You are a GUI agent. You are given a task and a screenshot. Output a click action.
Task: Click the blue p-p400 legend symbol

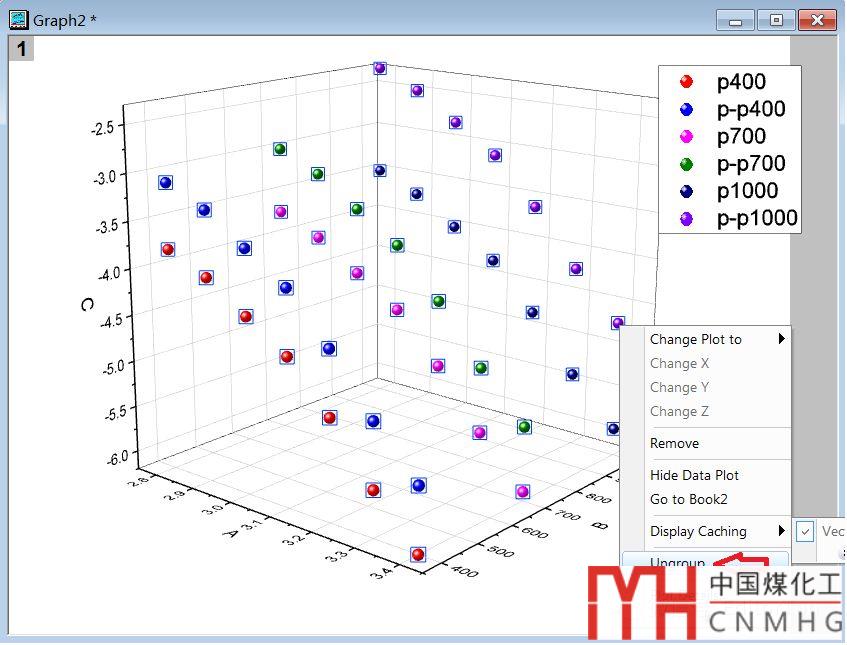point(686,109)
